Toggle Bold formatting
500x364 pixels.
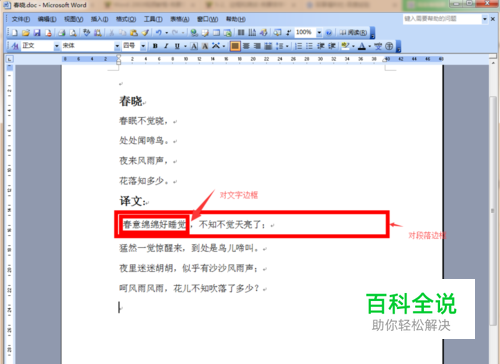(x=155, y=46)
